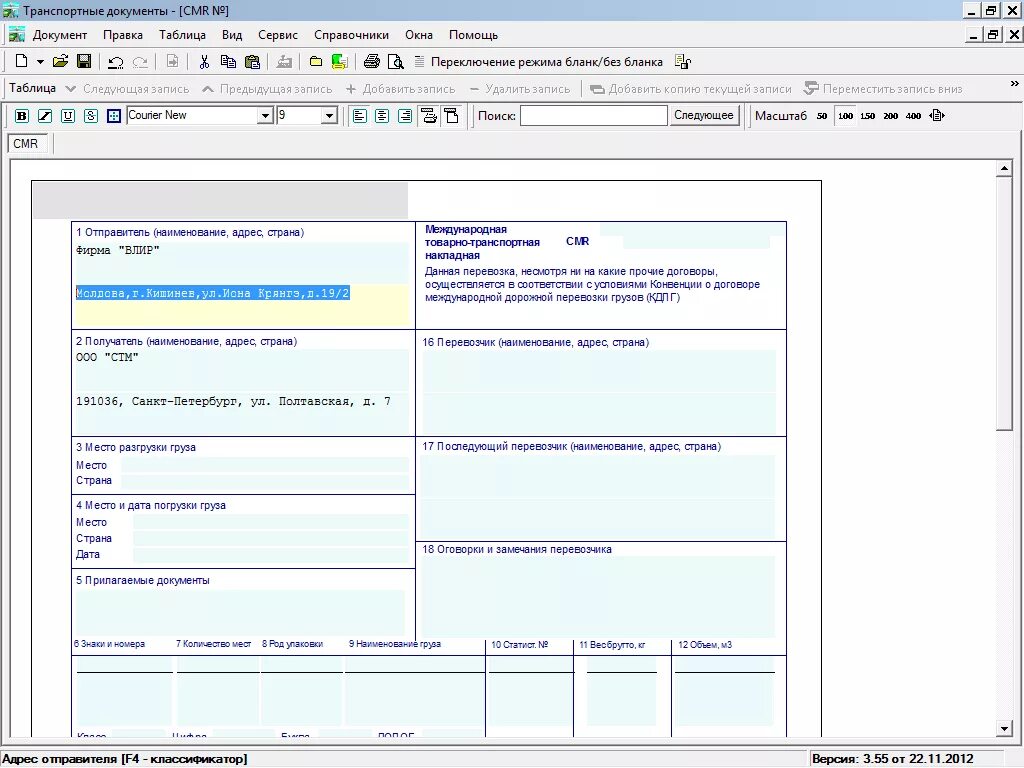Set zoom scale to 200
This screenshot has width=1024, height=768.
[x=890, y=116]
